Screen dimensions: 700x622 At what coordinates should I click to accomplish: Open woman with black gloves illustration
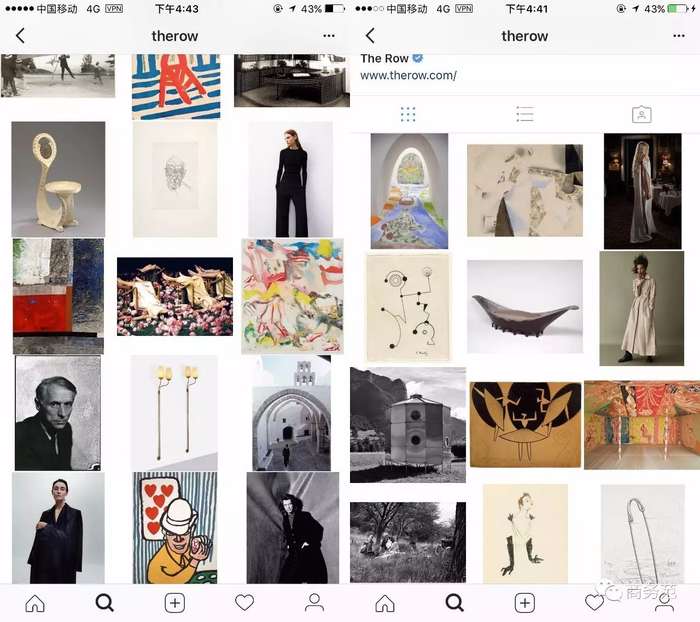[525, 534]
